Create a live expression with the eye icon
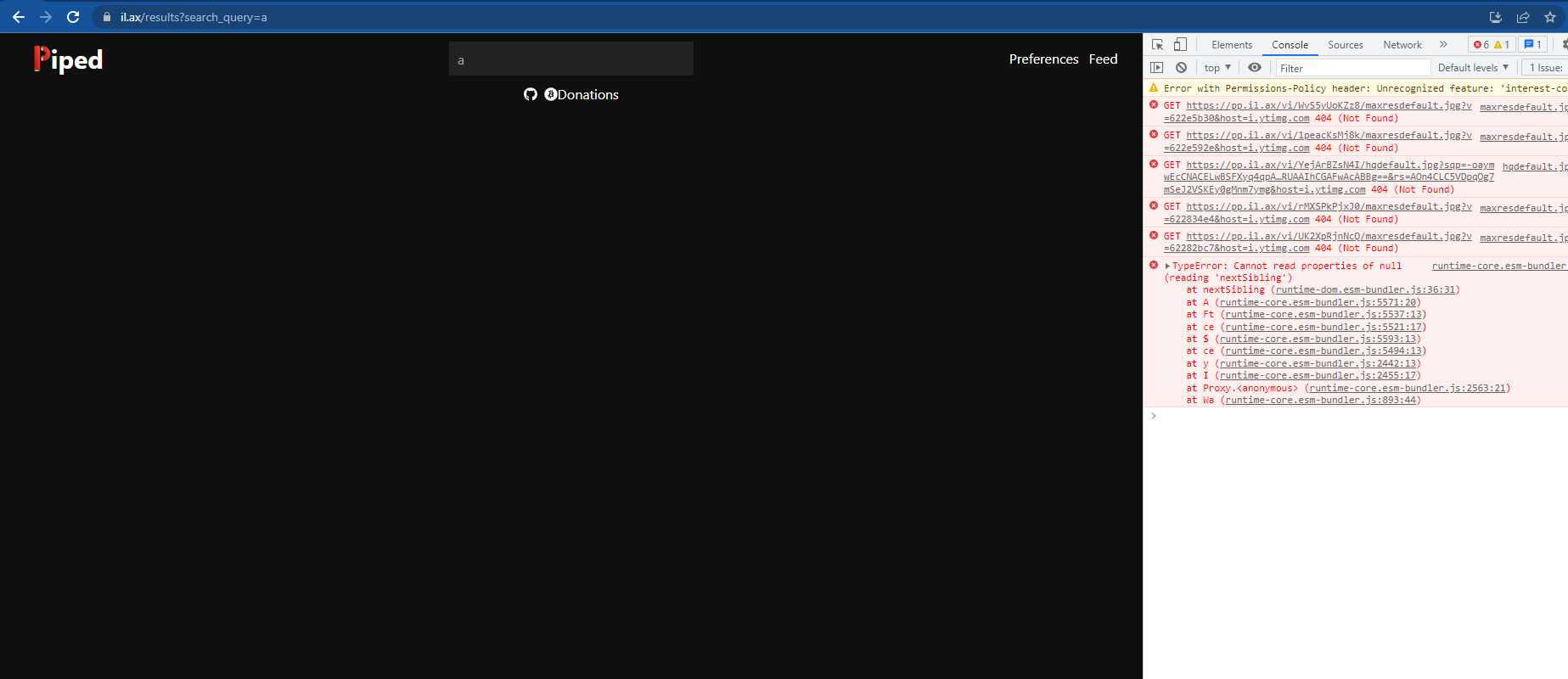Screen dimensions: 1568x679 [1255, 68]
